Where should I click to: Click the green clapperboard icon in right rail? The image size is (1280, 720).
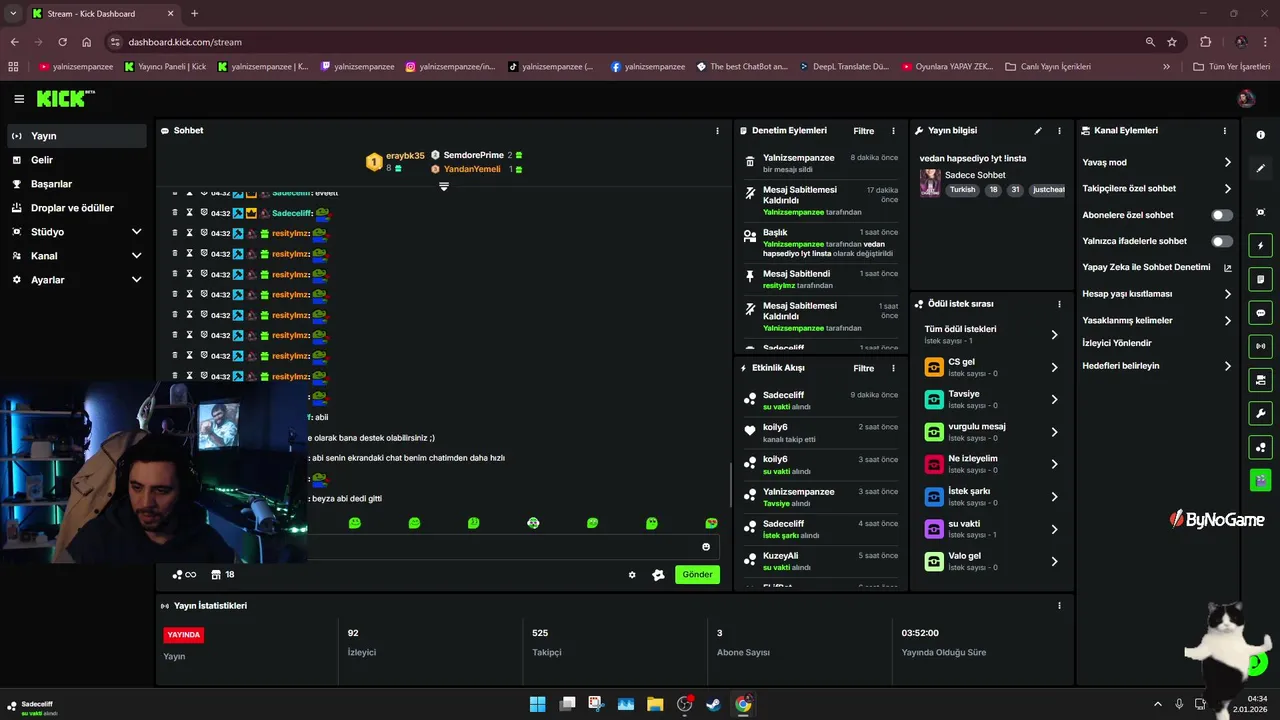[x=1260, y=480]
